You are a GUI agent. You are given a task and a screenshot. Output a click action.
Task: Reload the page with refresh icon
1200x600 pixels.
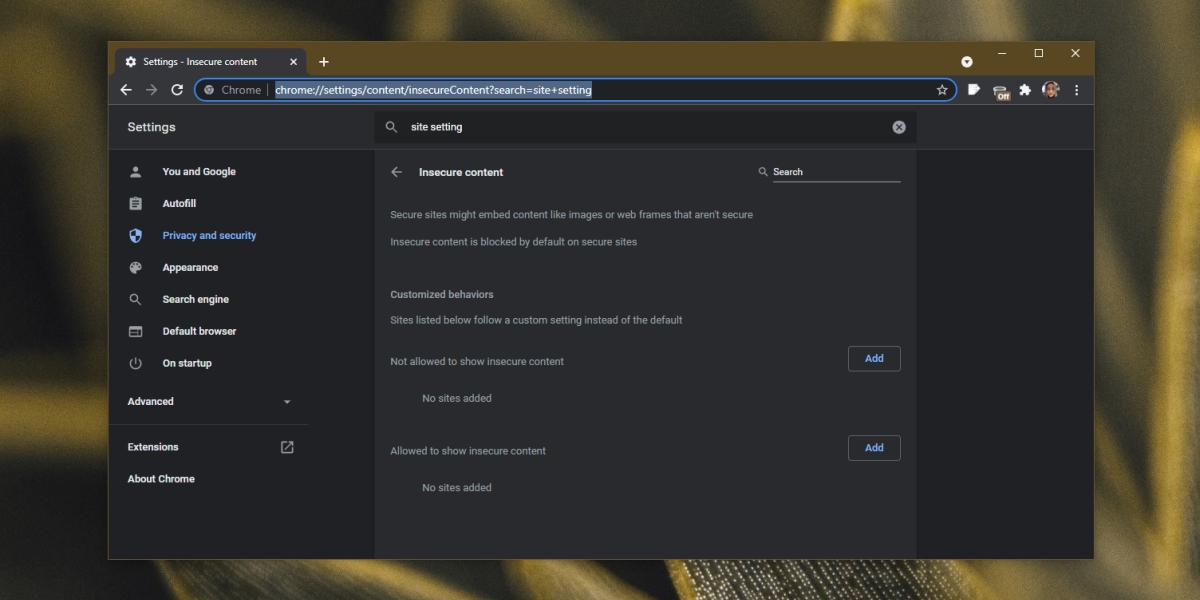(177, 90)
